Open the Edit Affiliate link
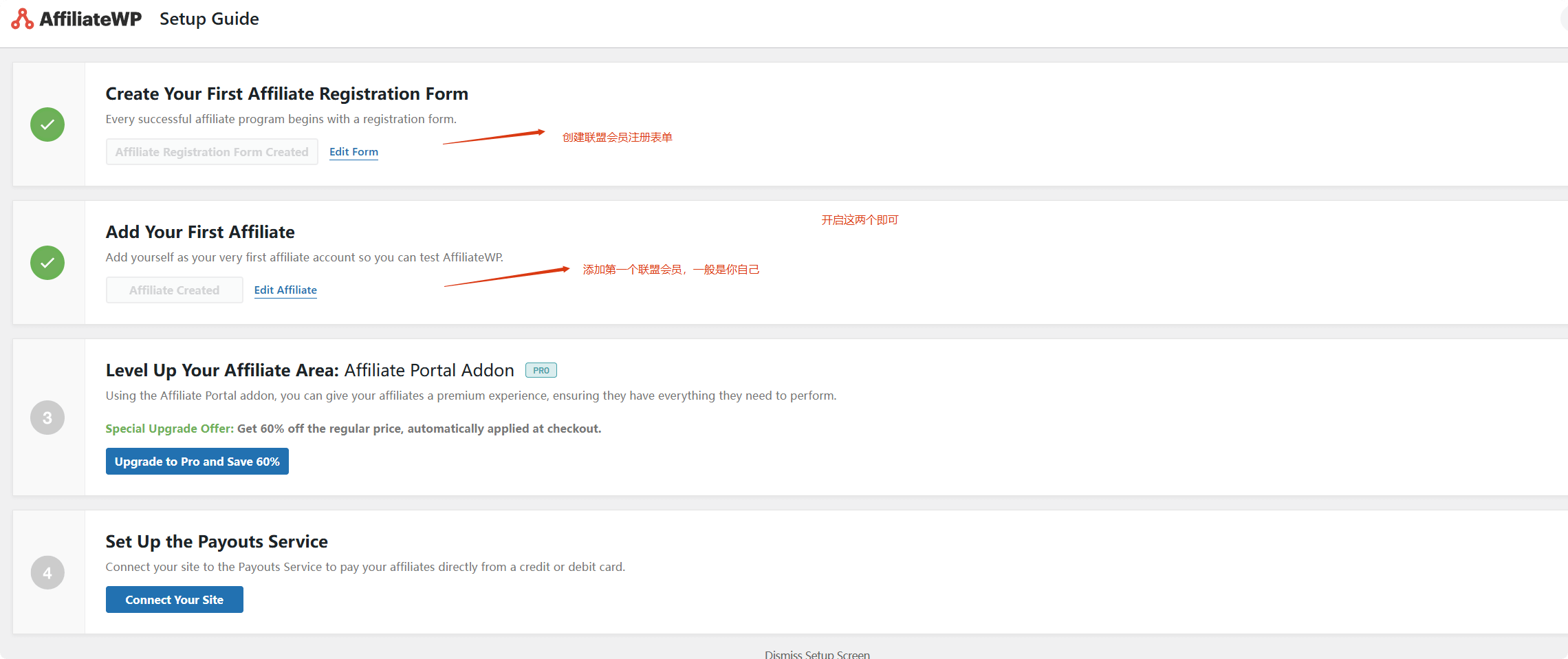The width and height of the screenshot is (1568, 659). [285, 290]
